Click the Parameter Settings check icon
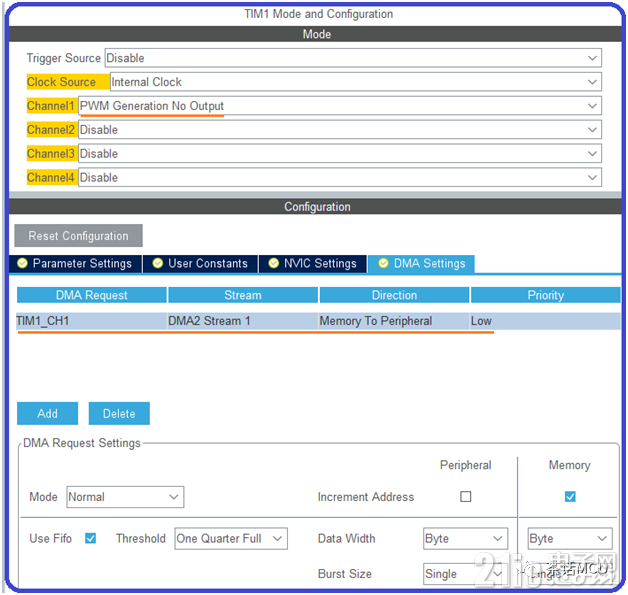 coord(22,263)
